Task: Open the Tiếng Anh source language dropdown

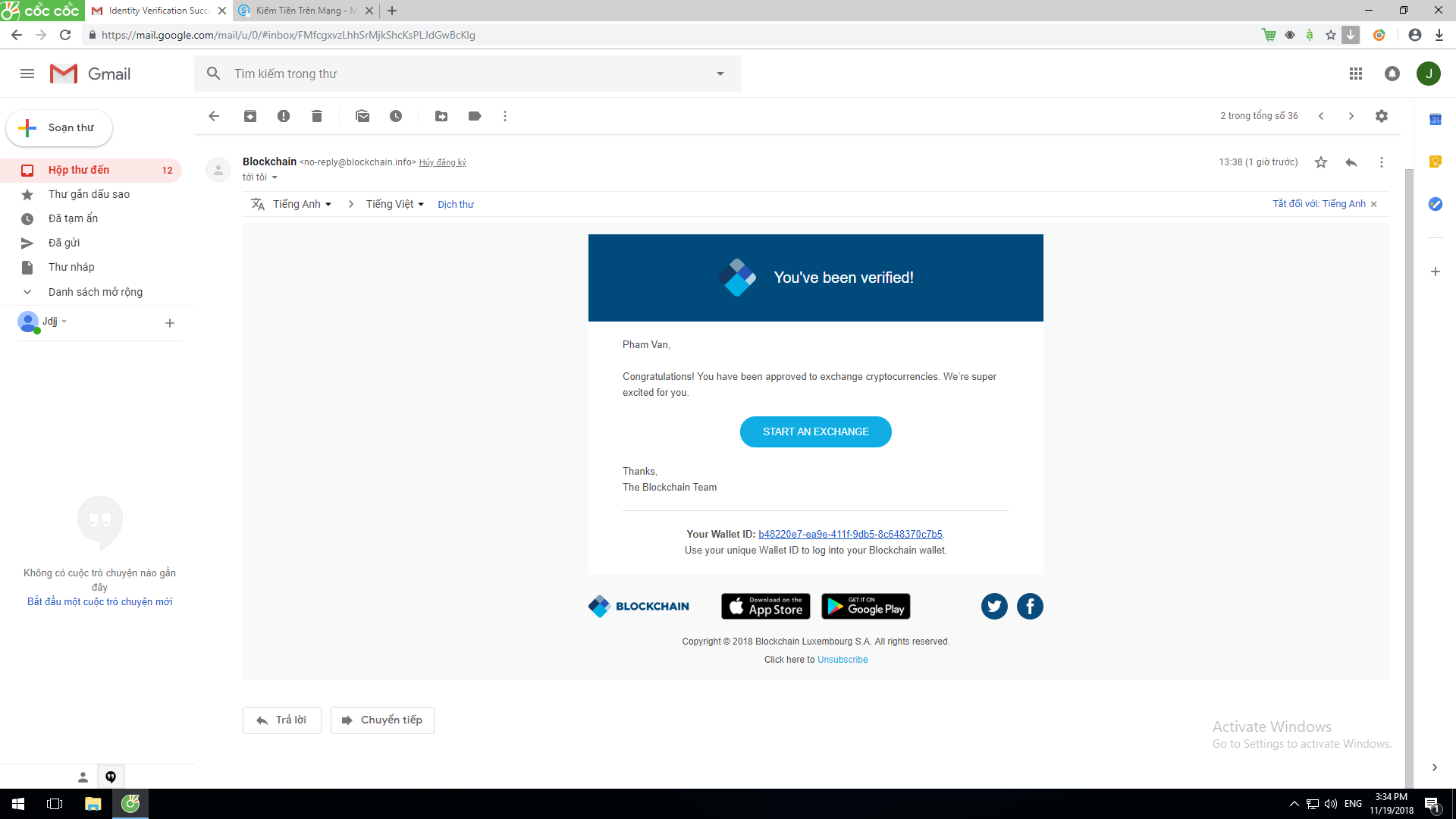Action: click(x=302, y=204)
